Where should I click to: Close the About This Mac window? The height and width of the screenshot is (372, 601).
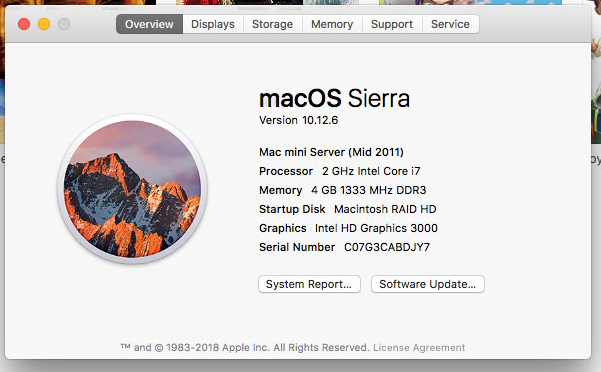click(x=24, y=24)
